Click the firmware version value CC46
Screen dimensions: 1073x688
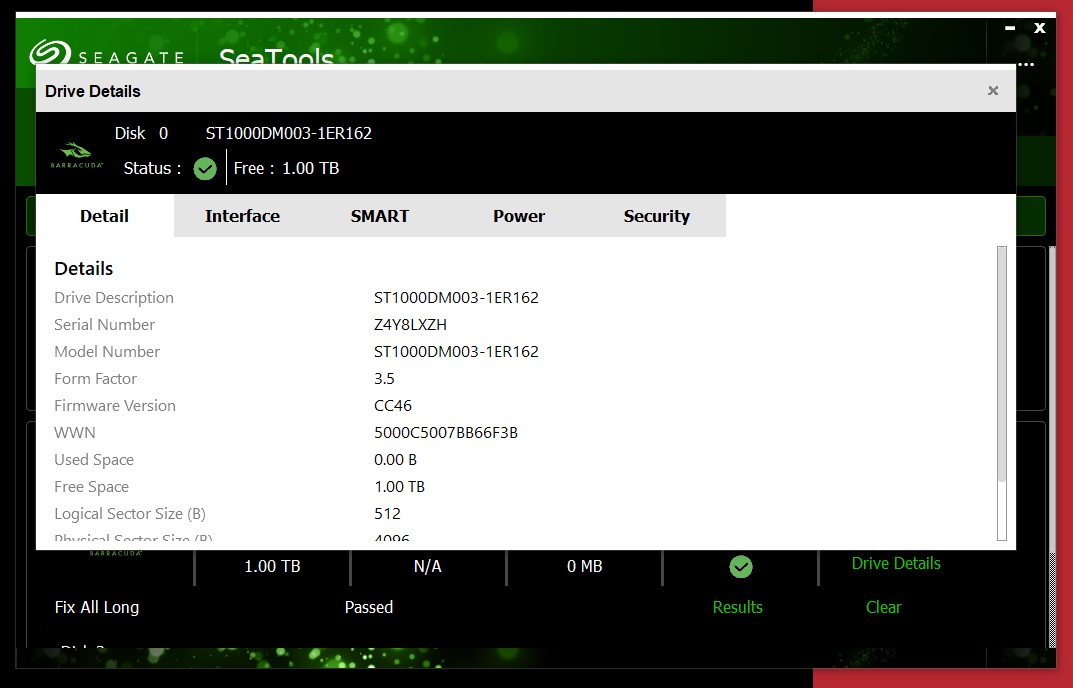click(393, 406)
